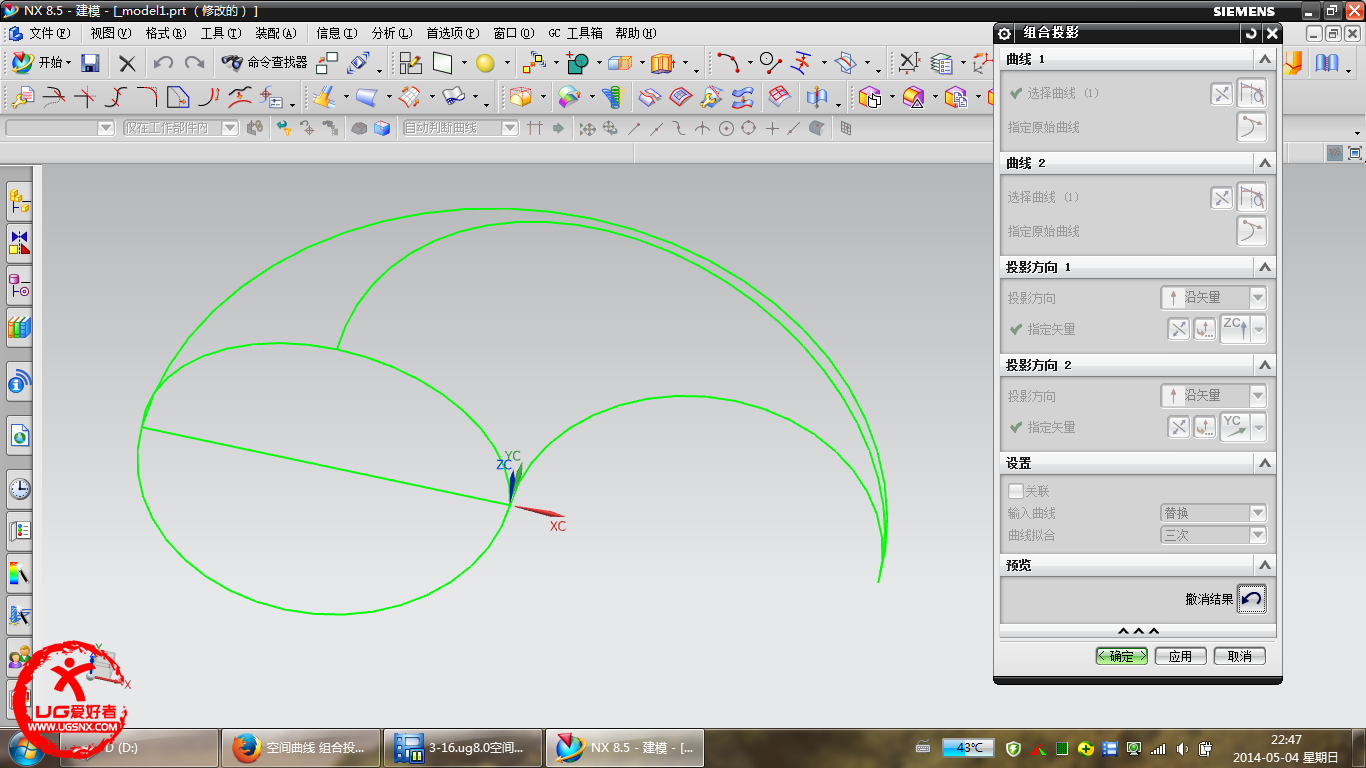This screenshot has height=768, width=1366.
Task: Switch to Firefox 空间曲线 taskbar window
Action: (x=300, y=748)
